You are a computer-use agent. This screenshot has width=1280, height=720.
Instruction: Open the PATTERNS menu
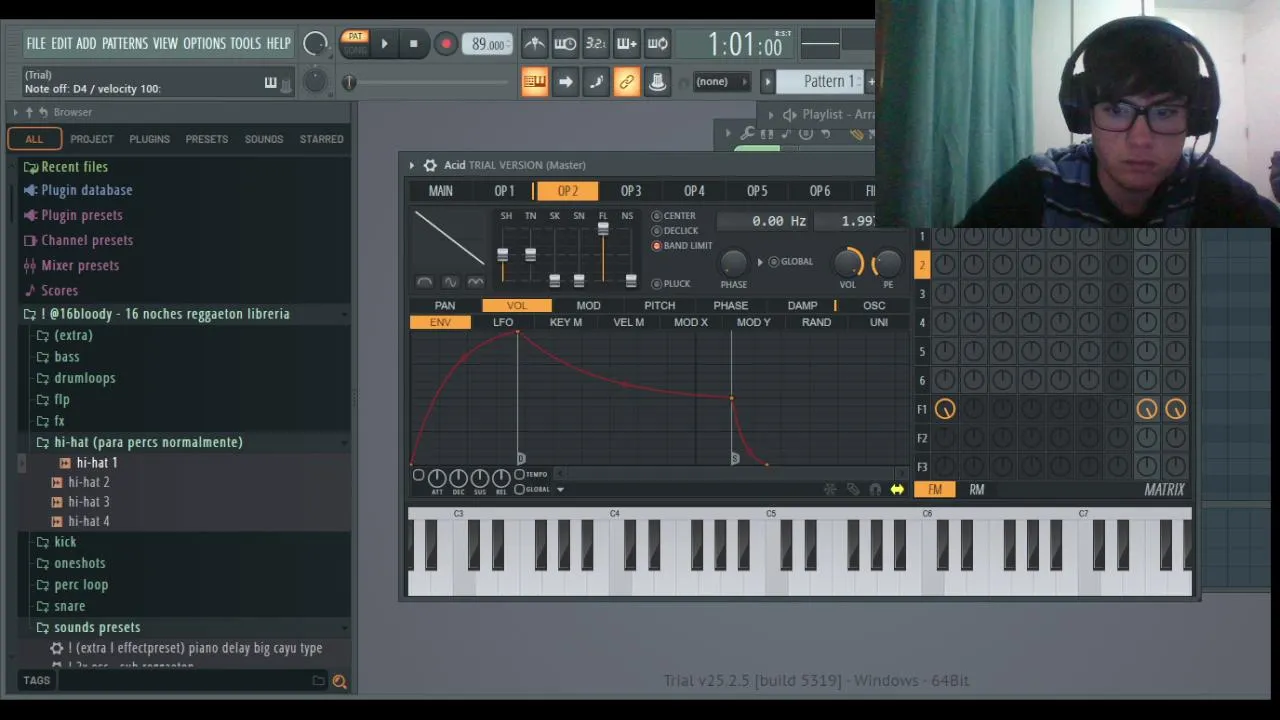(125, 43)
